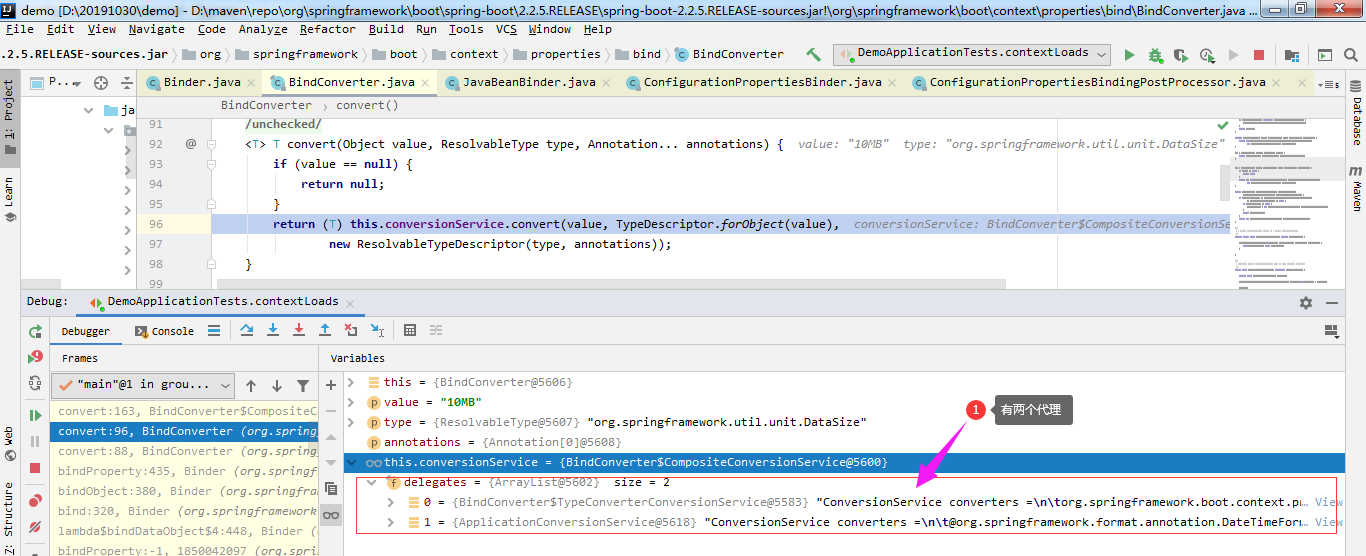Switch to Console tab in debugger

(x=163, y=331)
